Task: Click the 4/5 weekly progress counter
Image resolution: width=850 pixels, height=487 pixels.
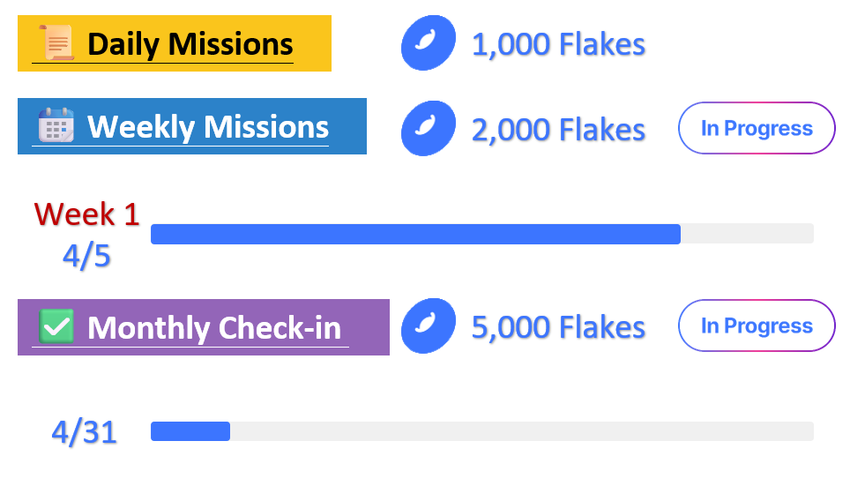Action: coord(87,256)
